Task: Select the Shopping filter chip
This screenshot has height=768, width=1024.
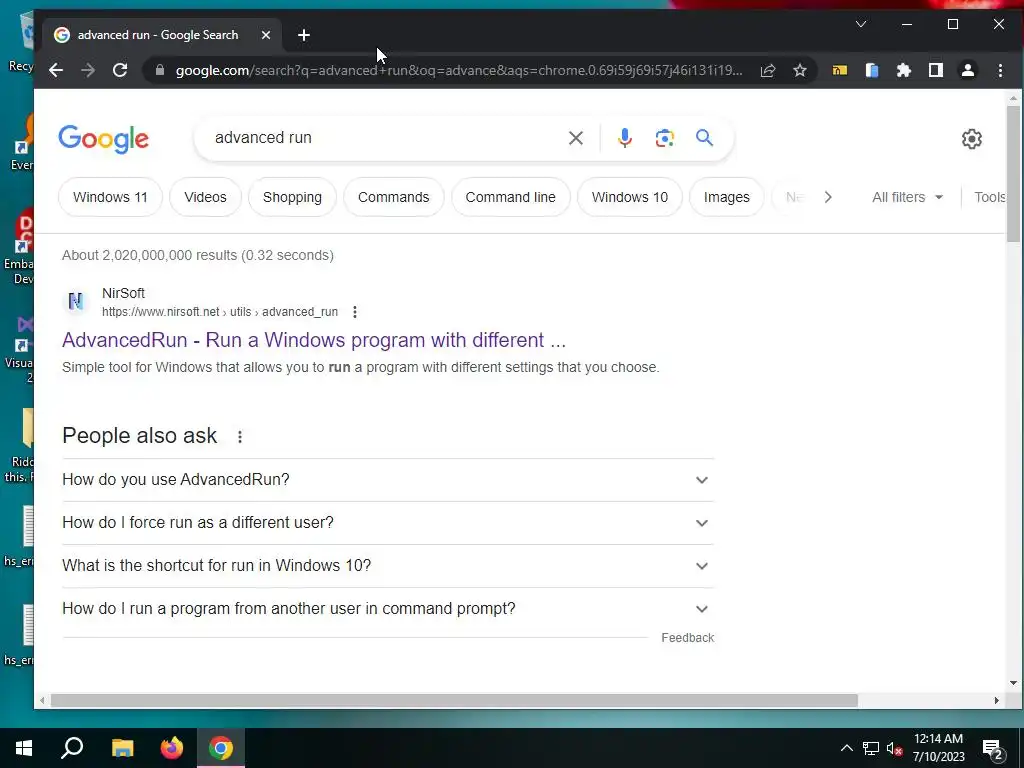Action: pyautogui.click(x=292, y=197)
